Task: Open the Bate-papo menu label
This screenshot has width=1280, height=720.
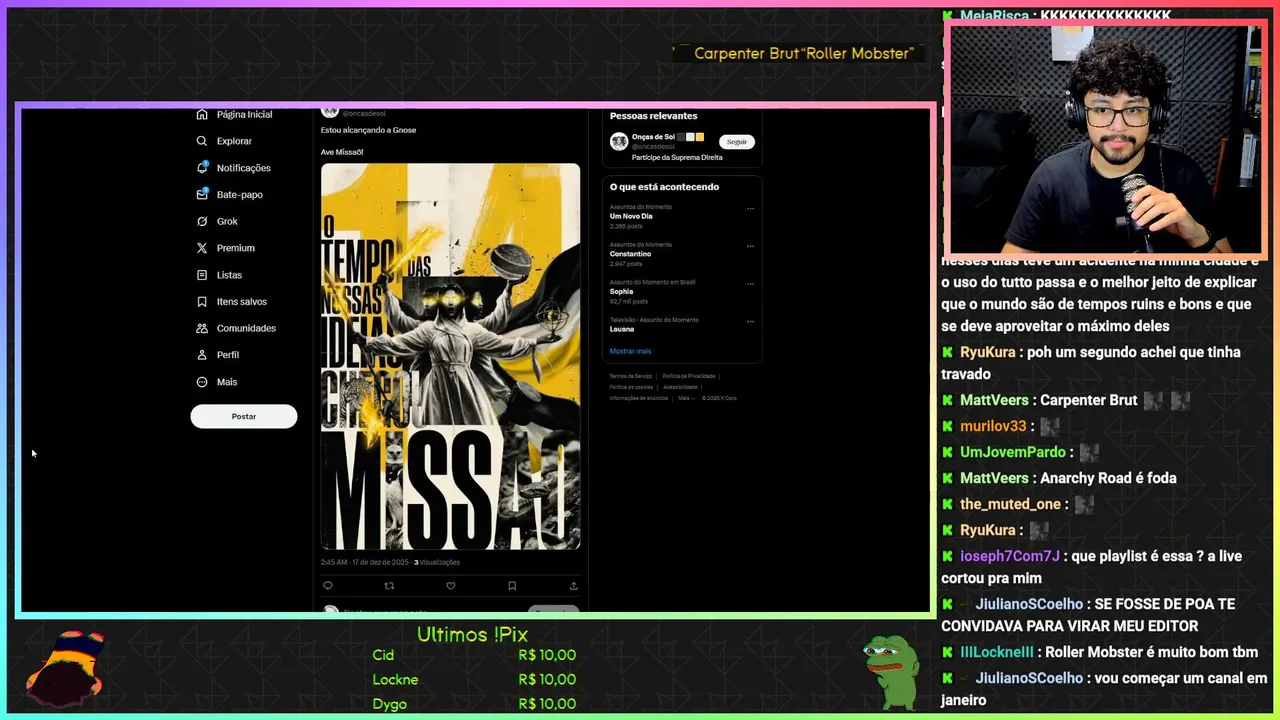Action: 240,194
